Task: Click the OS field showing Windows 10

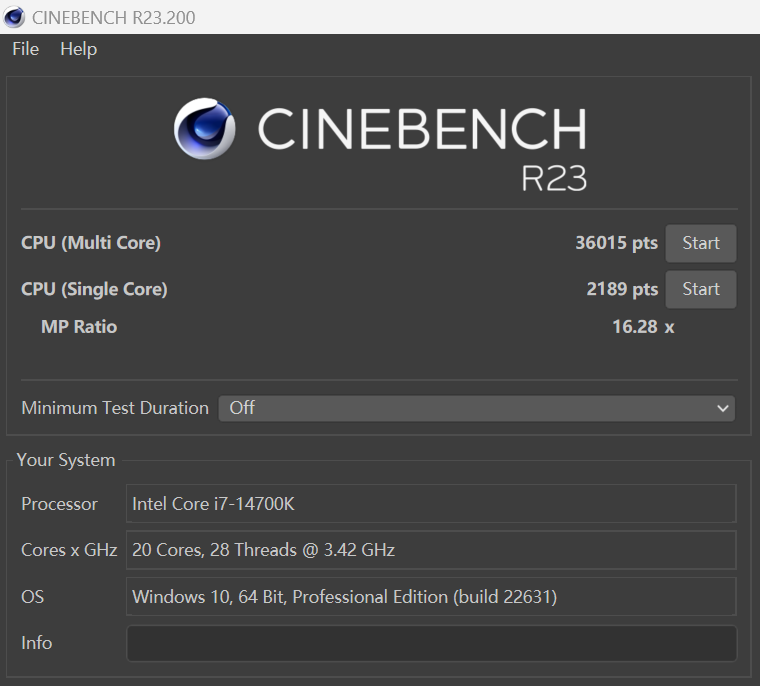Action: point(431,597)
